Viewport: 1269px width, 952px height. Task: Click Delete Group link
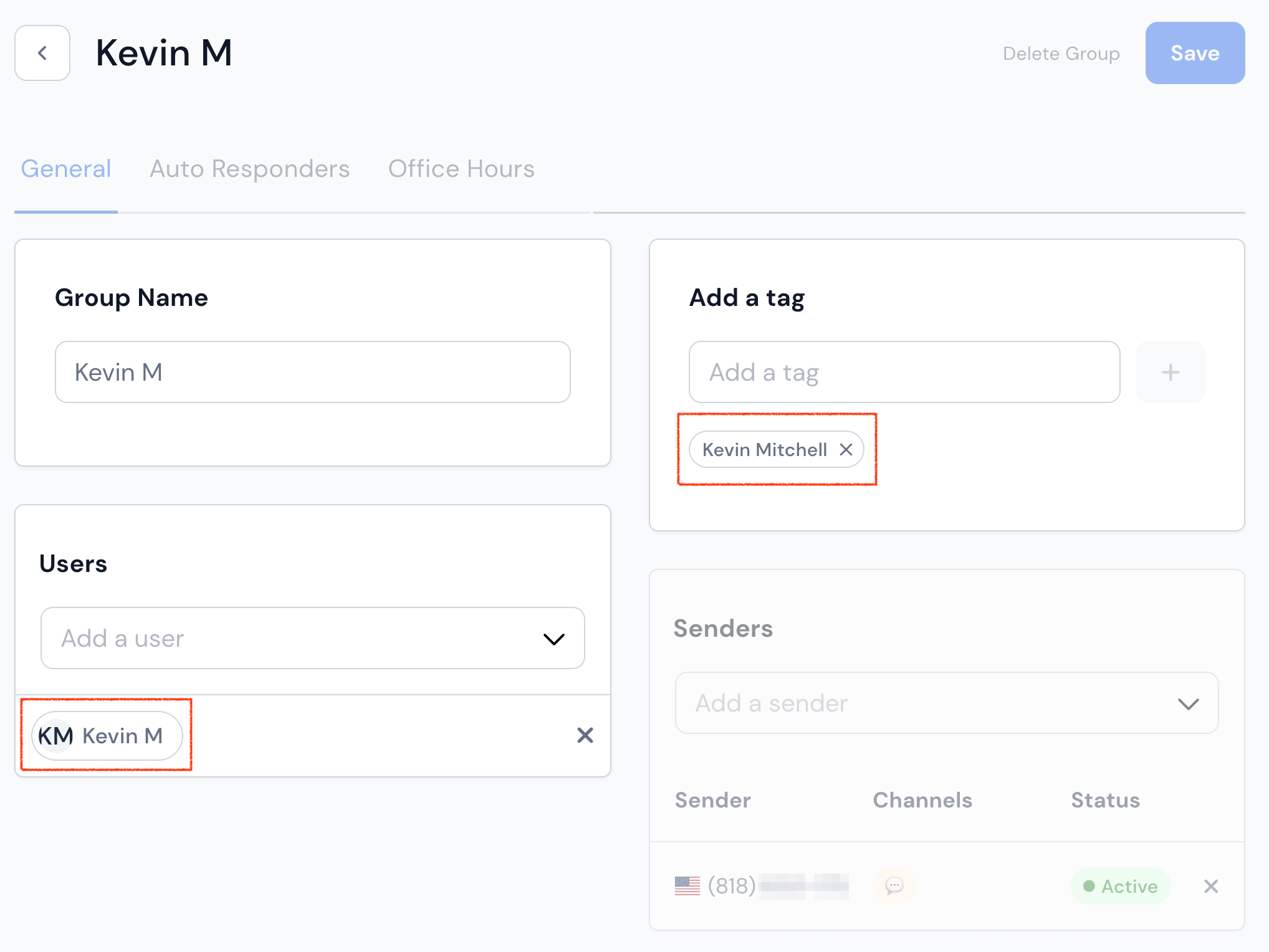coord(1061,54)
